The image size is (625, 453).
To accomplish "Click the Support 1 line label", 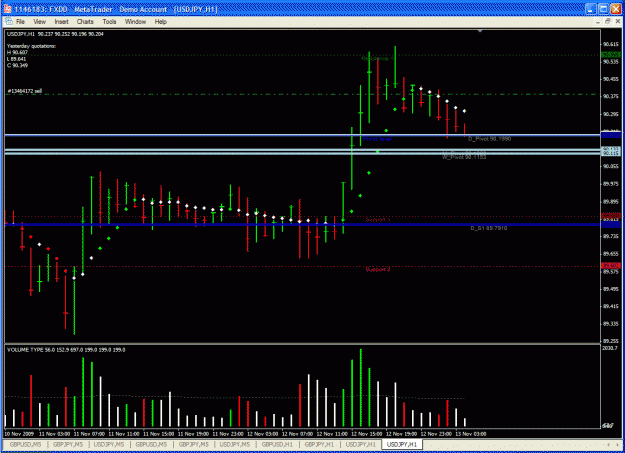I will tap(377, 220).
